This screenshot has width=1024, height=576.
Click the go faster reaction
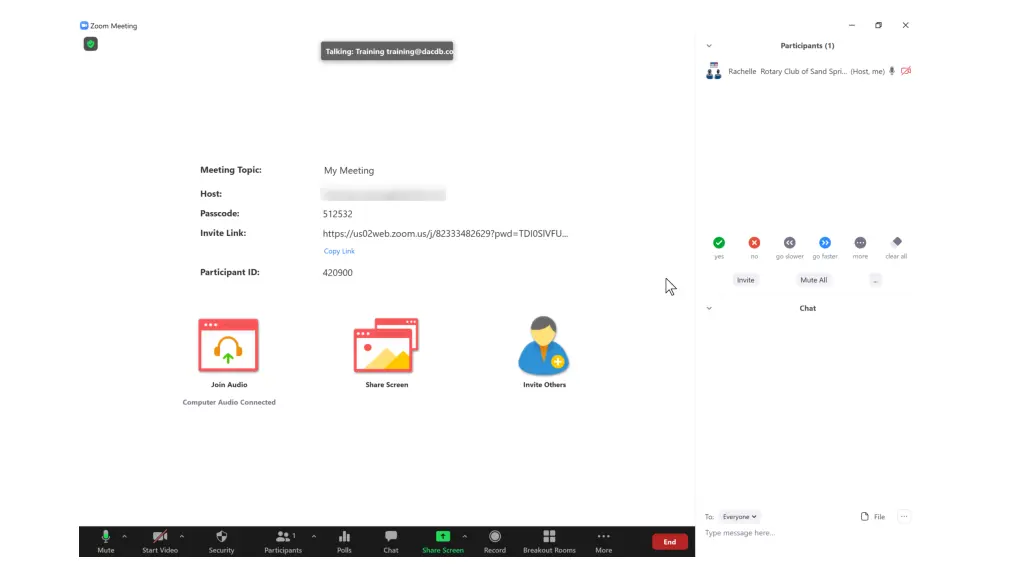click(x=825, y=242)
